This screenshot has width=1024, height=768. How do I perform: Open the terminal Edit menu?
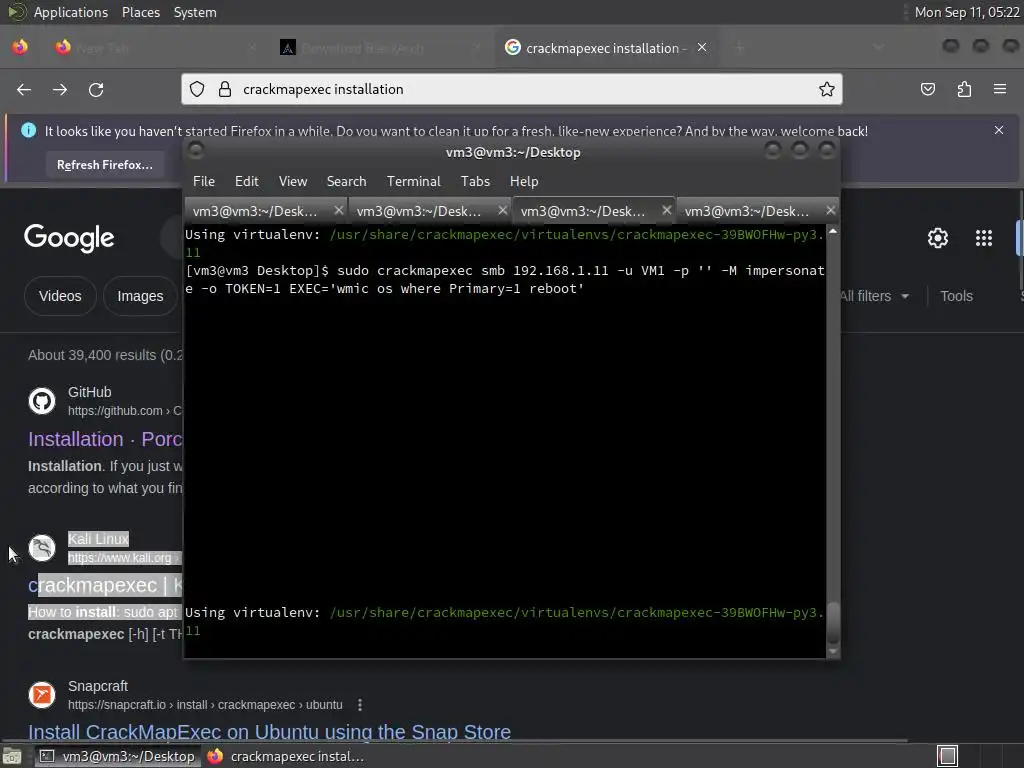click(247, 182)
